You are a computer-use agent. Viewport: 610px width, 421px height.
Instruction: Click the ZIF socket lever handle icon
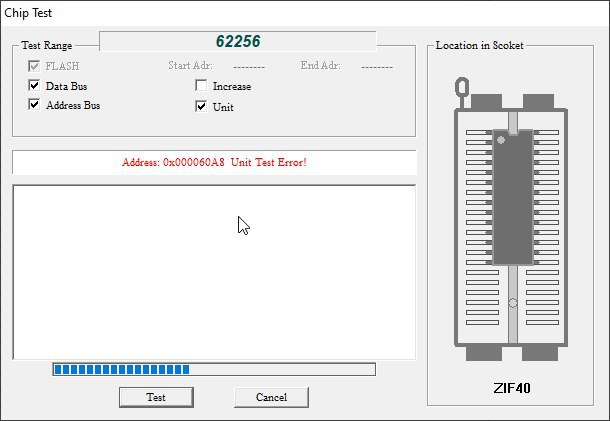coord(462,93)
